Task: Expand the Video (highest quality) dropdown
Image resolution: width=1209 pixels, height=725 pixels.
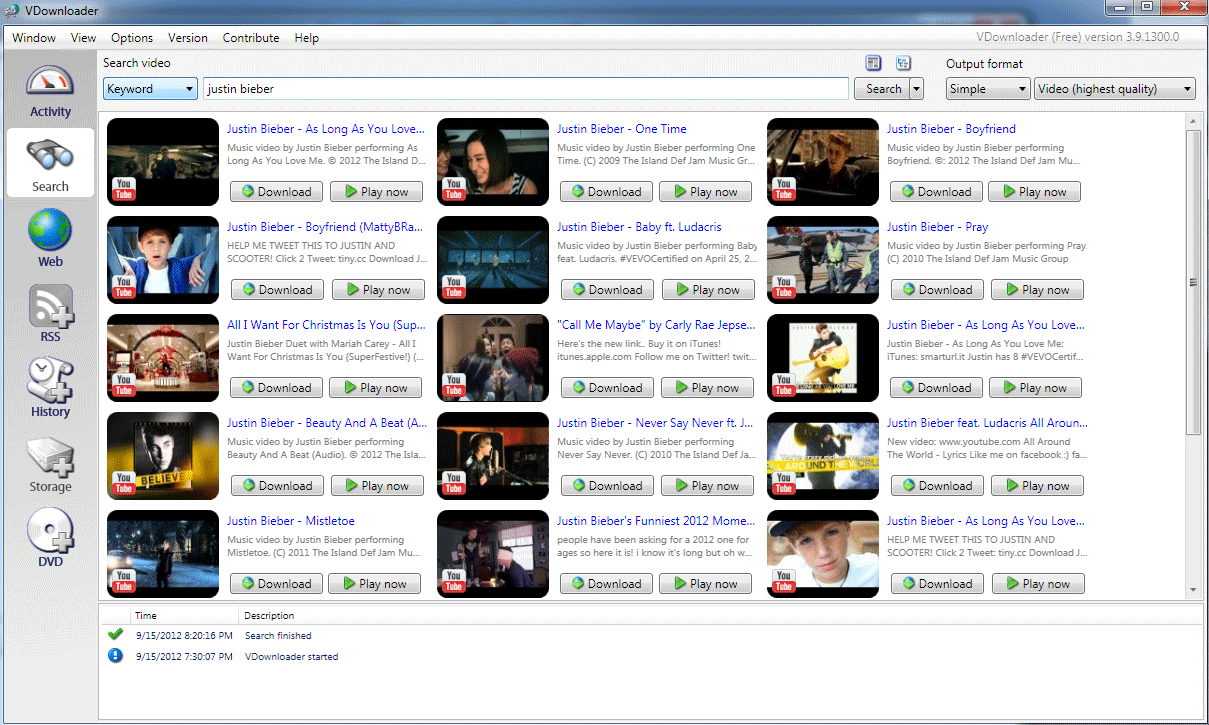Action: (1114, 89)
